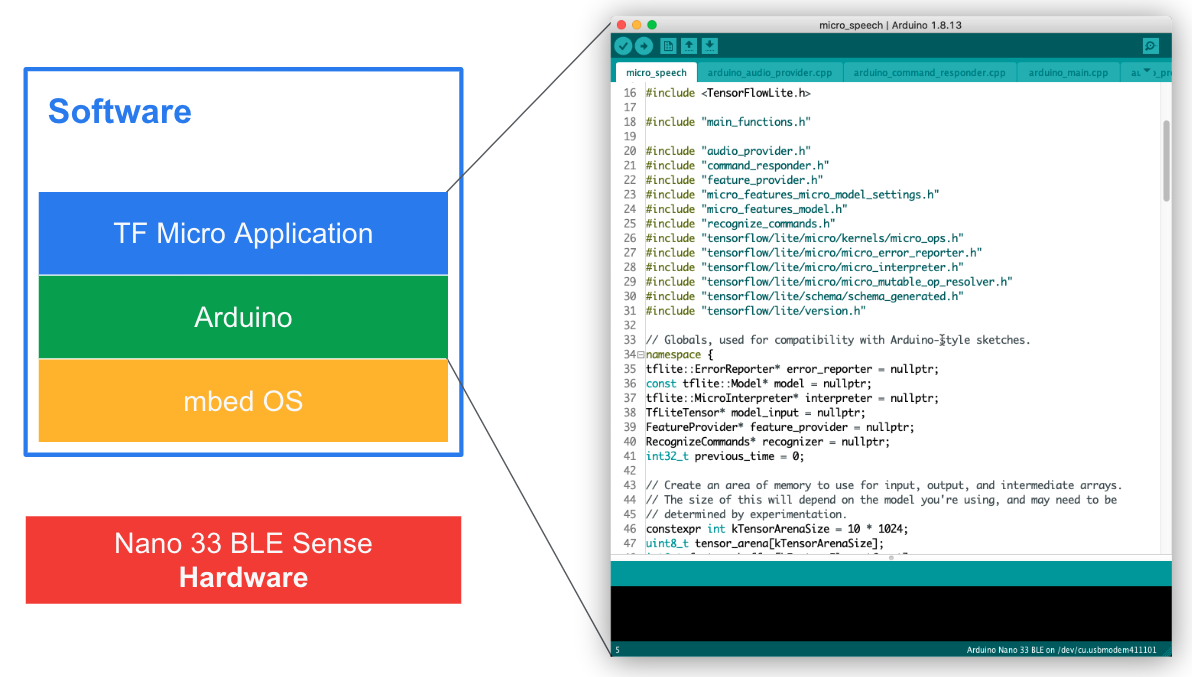Expand the tab list dropdown arrow
The image size is (1192, 677).
coord(1147,71)
